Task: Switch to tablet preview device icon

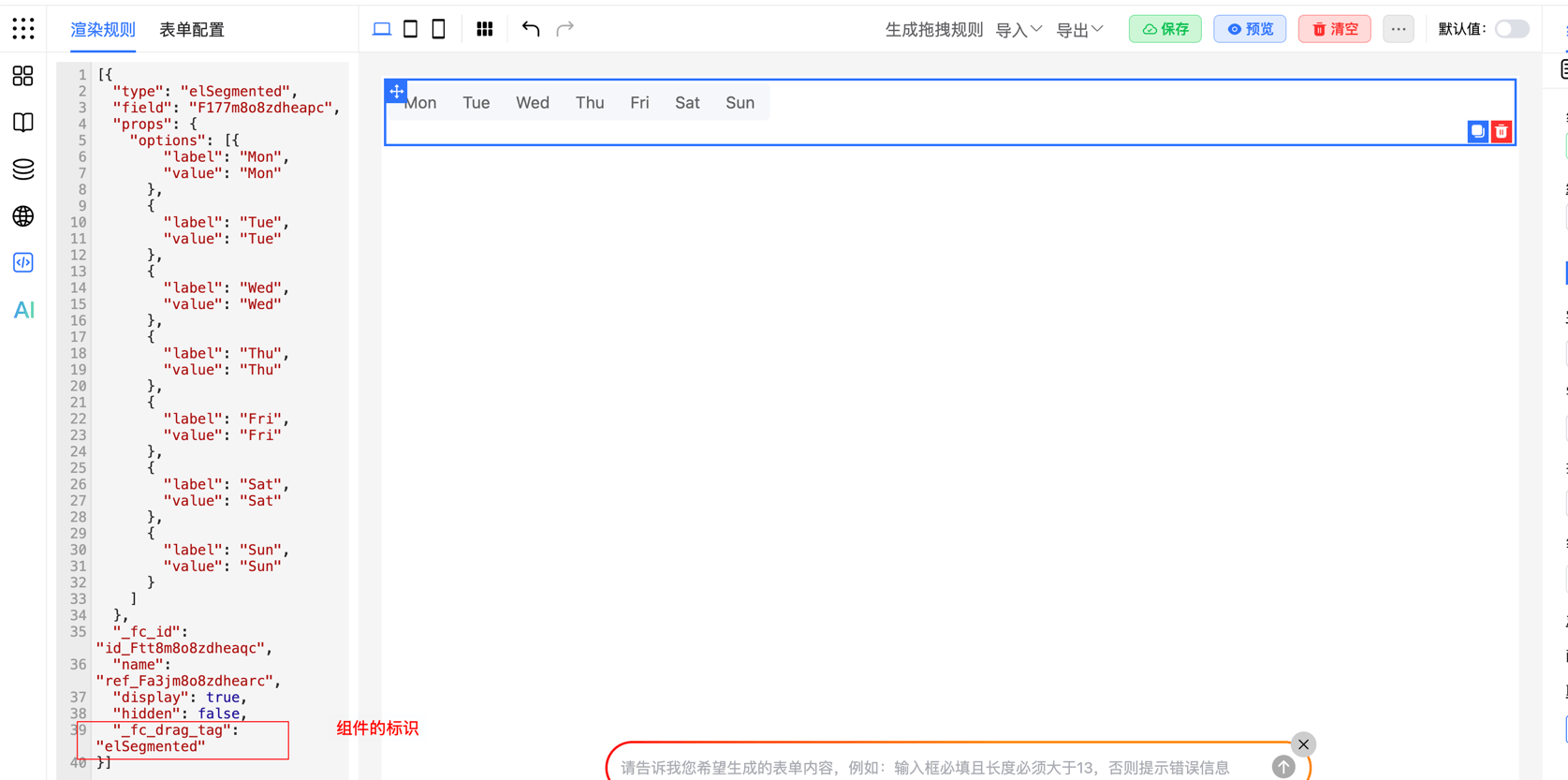Action: pyautogui.click(x=410, y=29)
